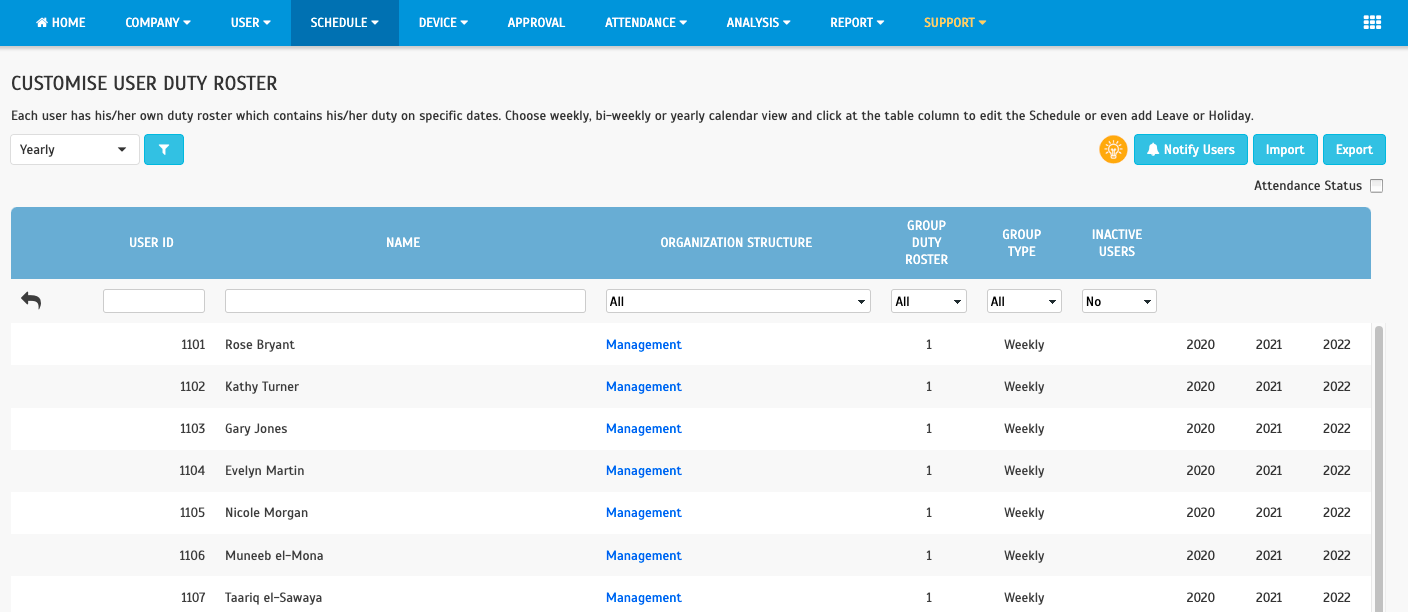Open Group Duty Roster filter dropdown
The height and width of the screenshot is (612, 1408).
[x=929, y=301]
